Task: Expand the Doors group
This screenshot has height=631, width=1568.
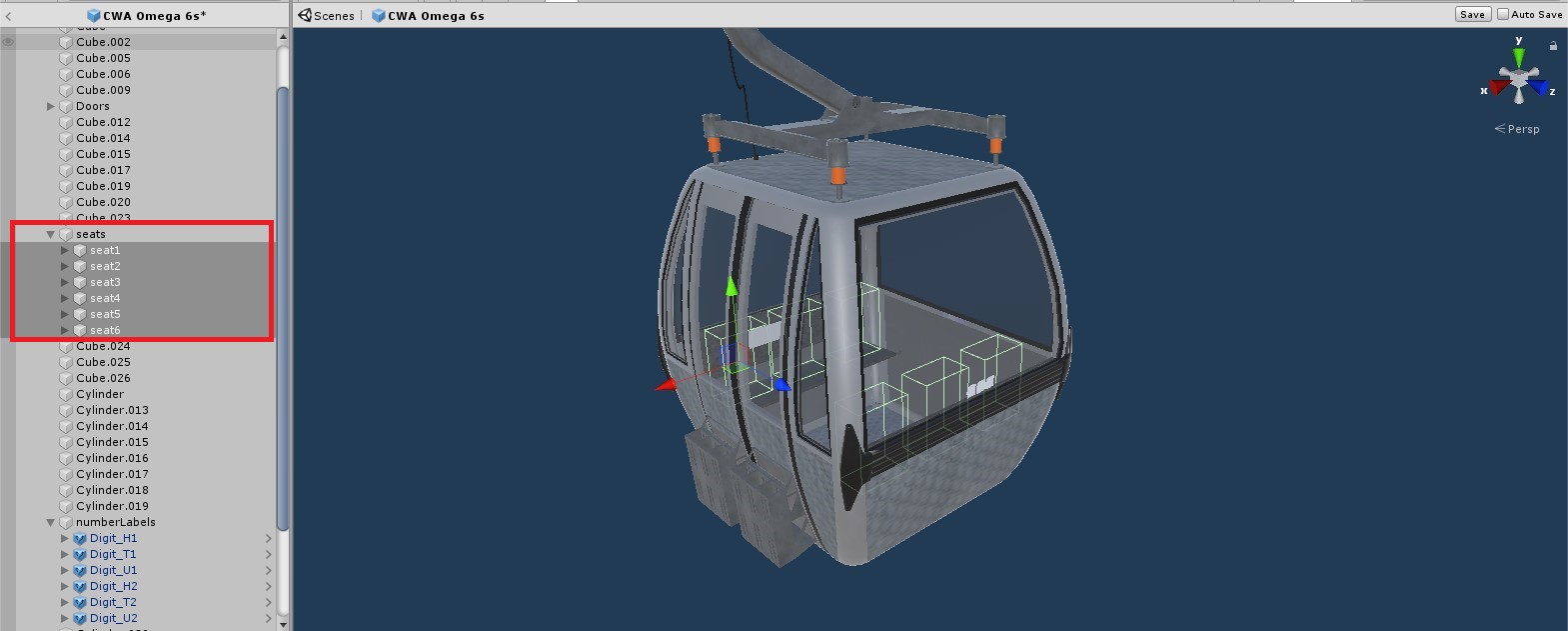Action: [50, 106]
